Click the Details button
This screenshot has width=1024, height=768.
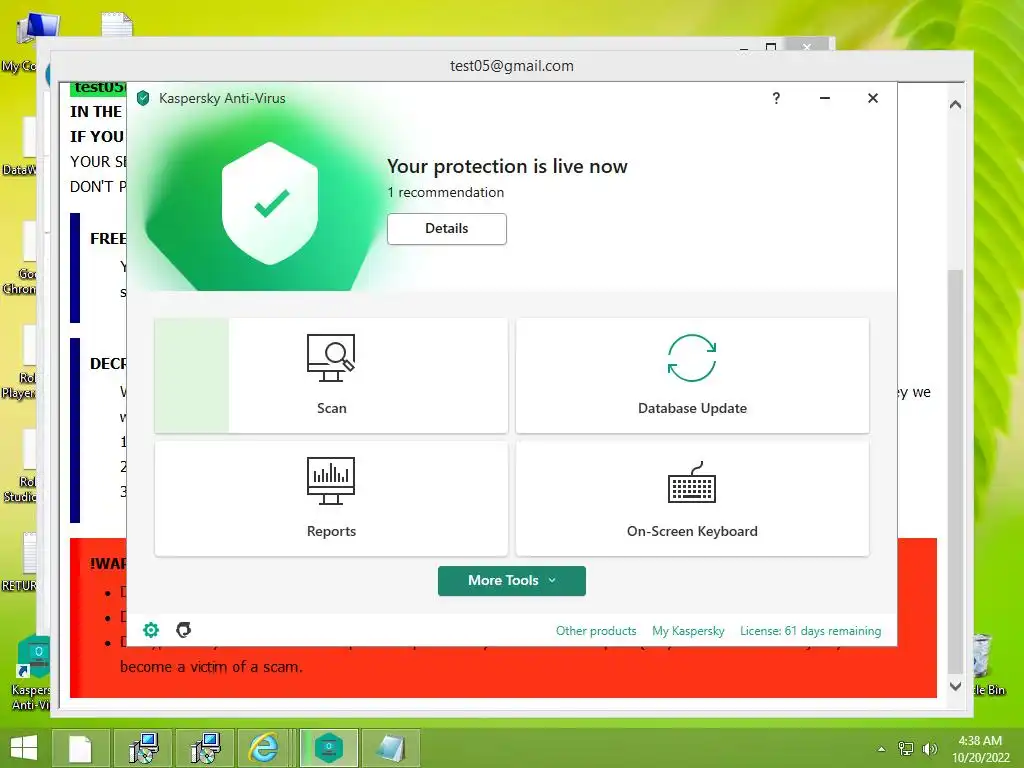coord(447,229)
